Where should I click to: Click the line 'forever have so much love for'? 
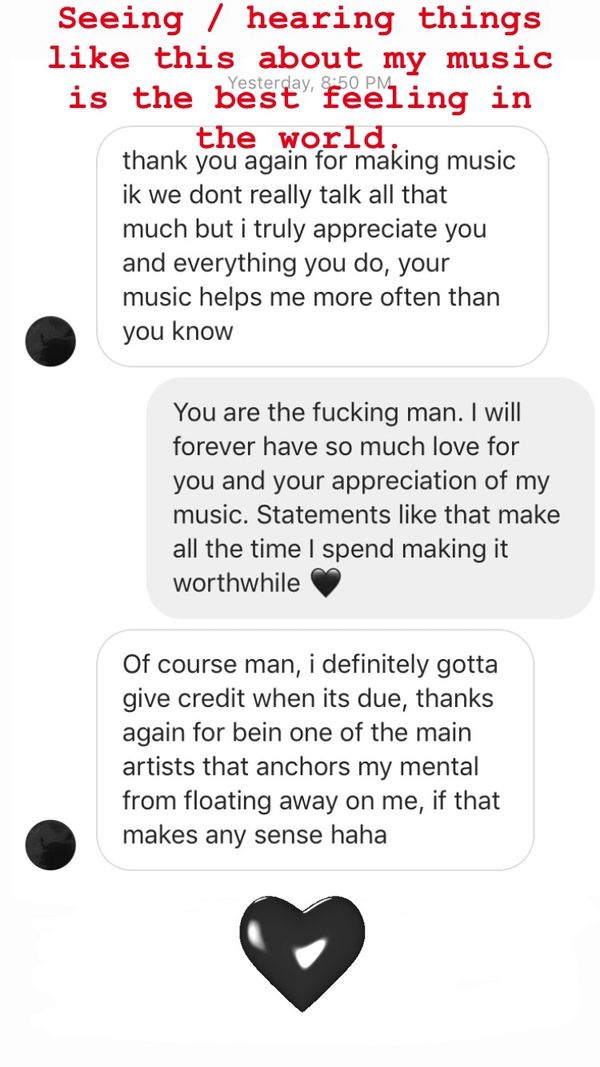pyautogui.click(x=346, y=446)
